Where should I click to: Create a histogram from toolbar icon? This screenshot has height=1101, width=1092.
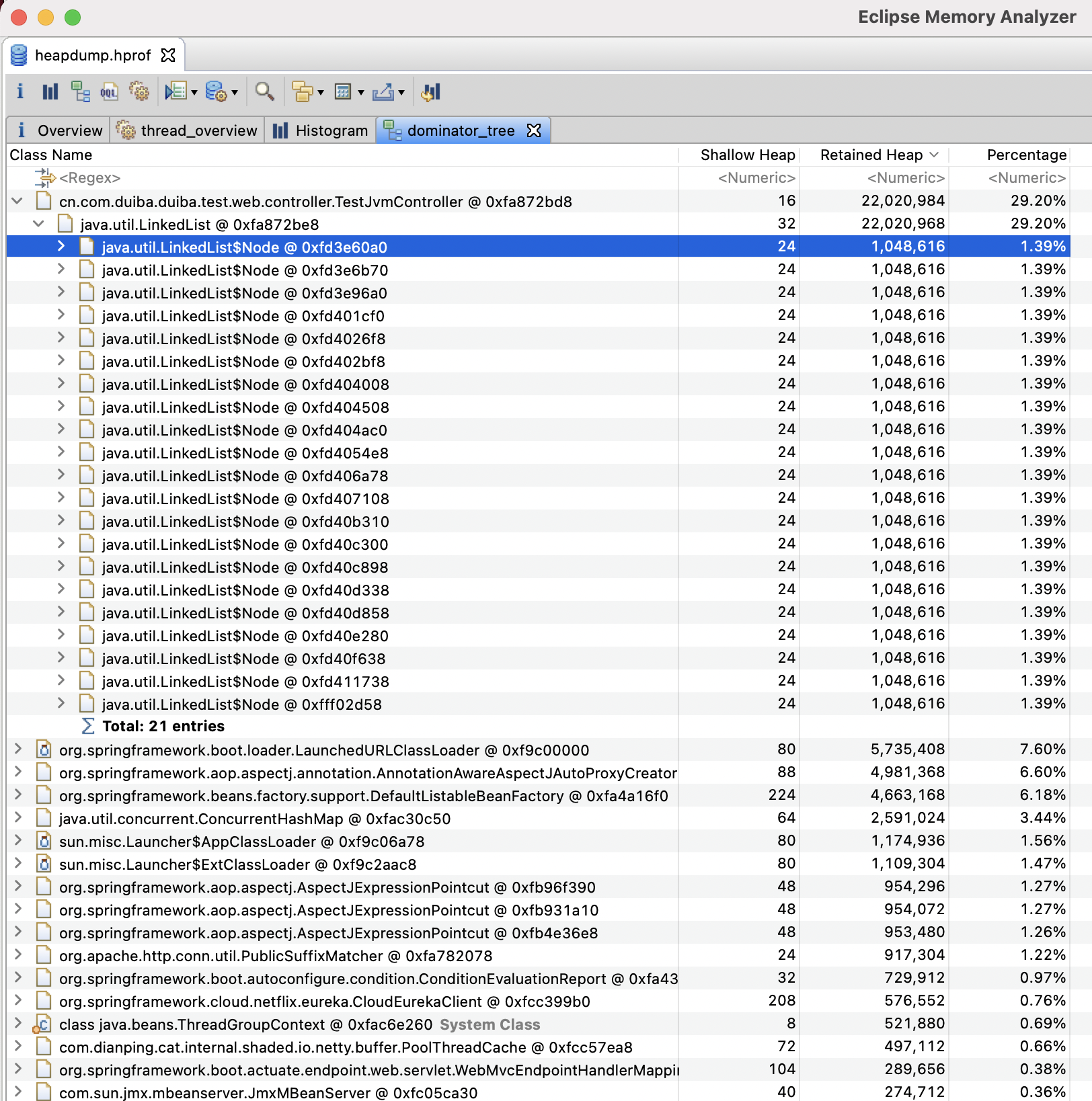pos(50,91)
